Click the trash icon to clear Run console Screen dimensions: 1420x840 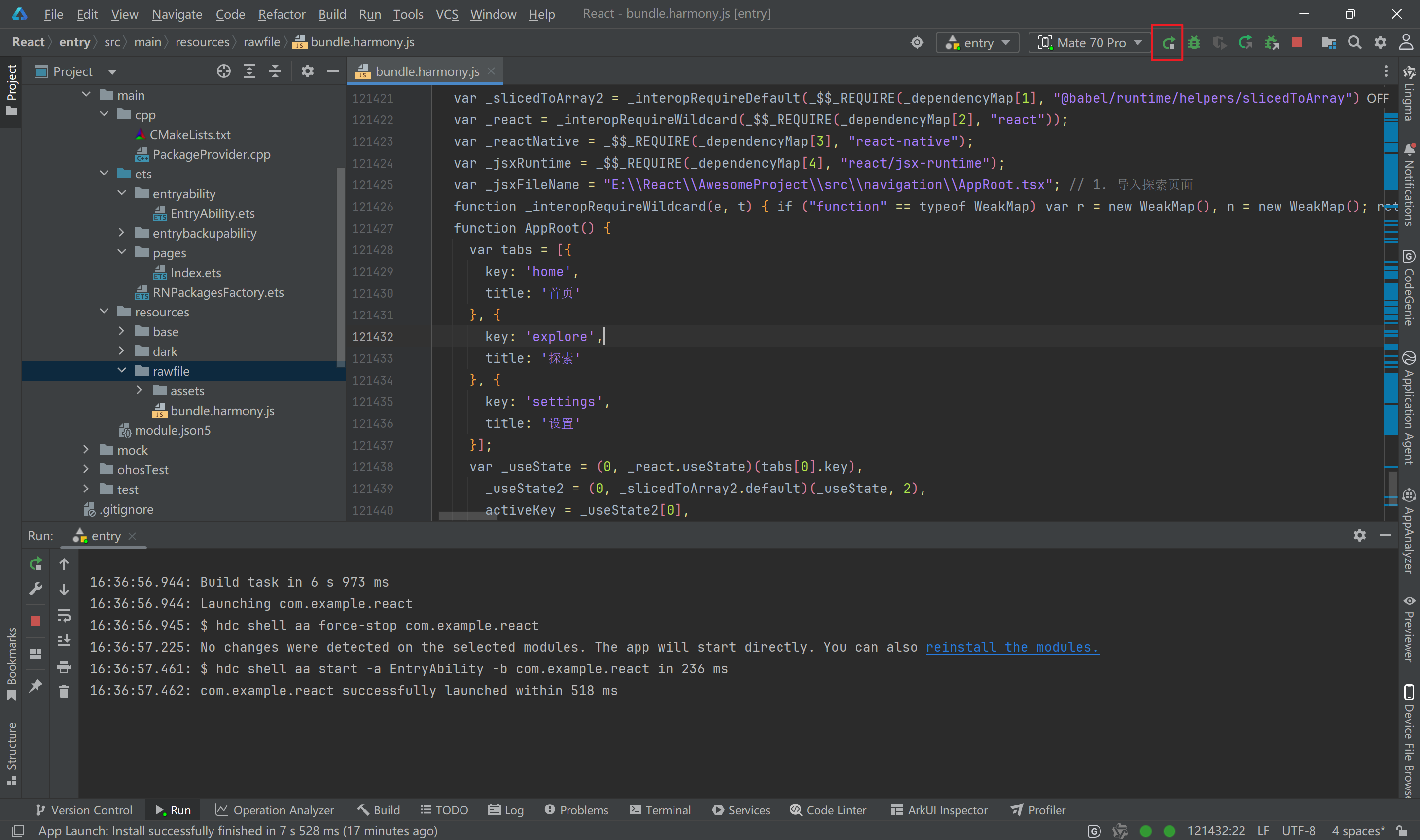pyautogui.click(x=64, y=691)
